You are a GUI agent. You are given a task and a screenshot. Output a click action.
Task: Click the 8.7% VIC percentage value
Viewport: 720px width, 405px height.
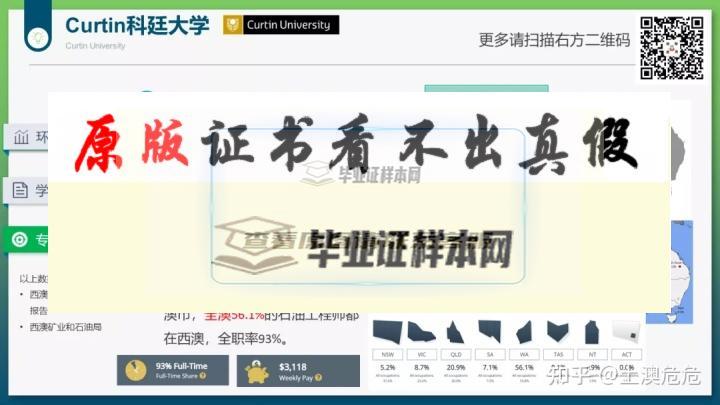click(422, 367)
